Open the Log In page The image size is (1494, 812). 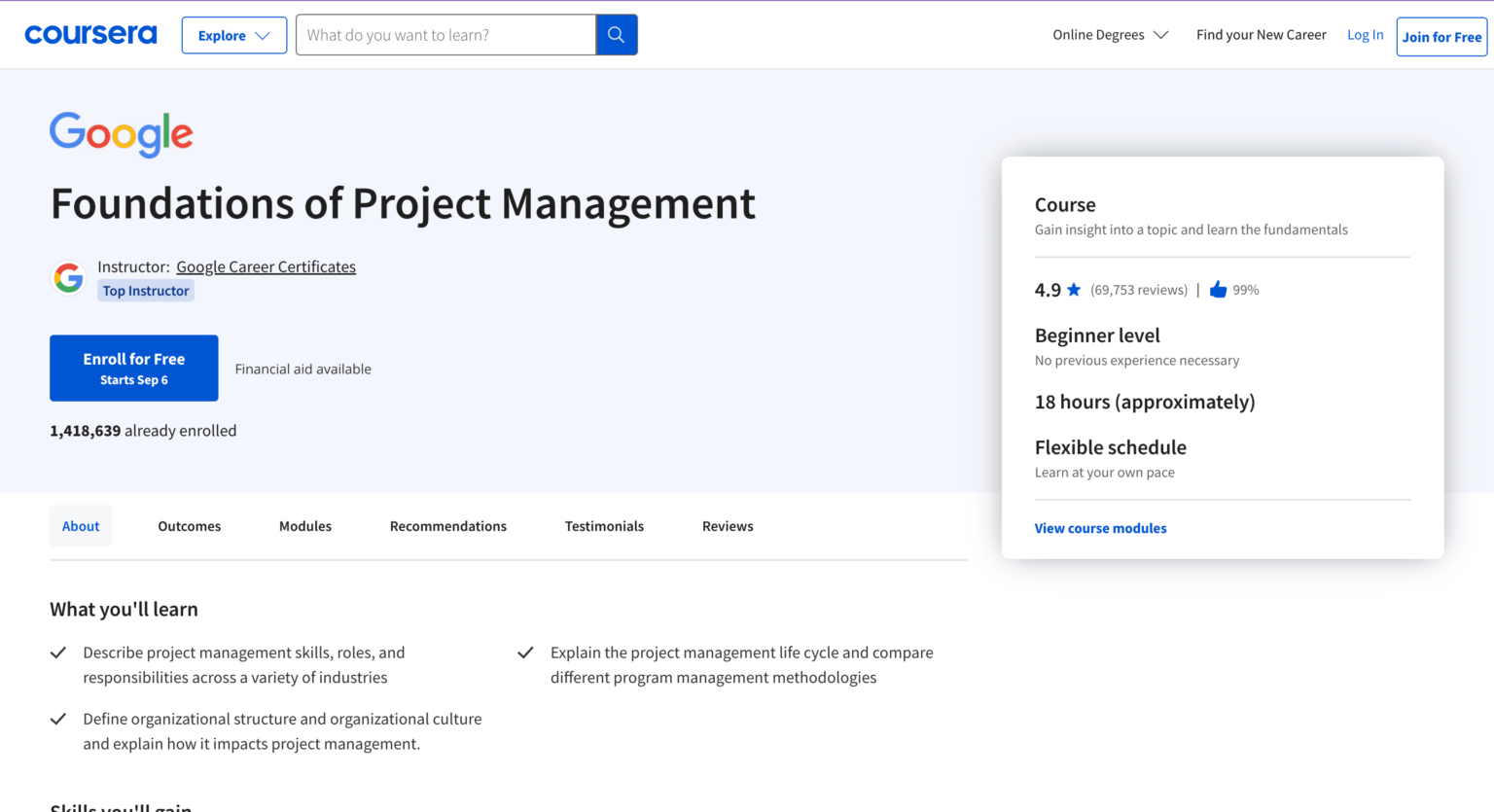pyautogui.click(x=1365, y=34)
